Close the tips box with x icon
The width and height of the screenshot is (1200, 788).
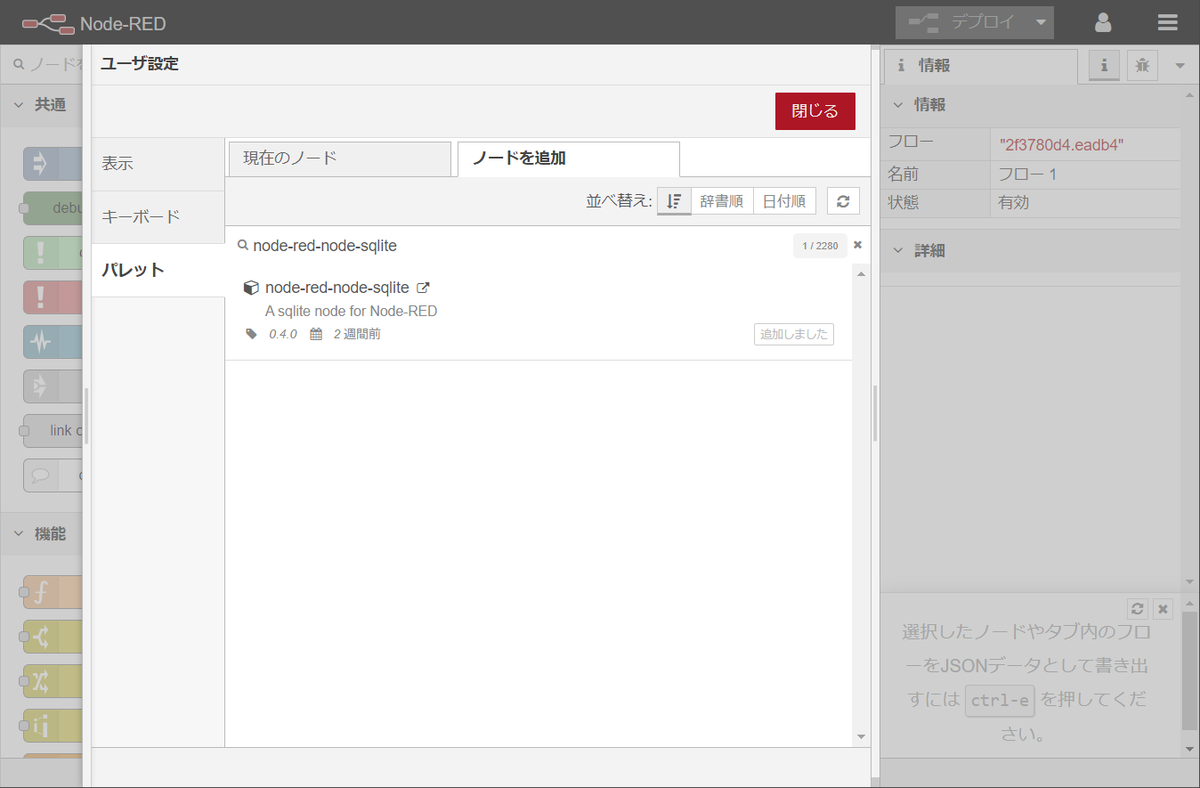tap(1162, 608)
